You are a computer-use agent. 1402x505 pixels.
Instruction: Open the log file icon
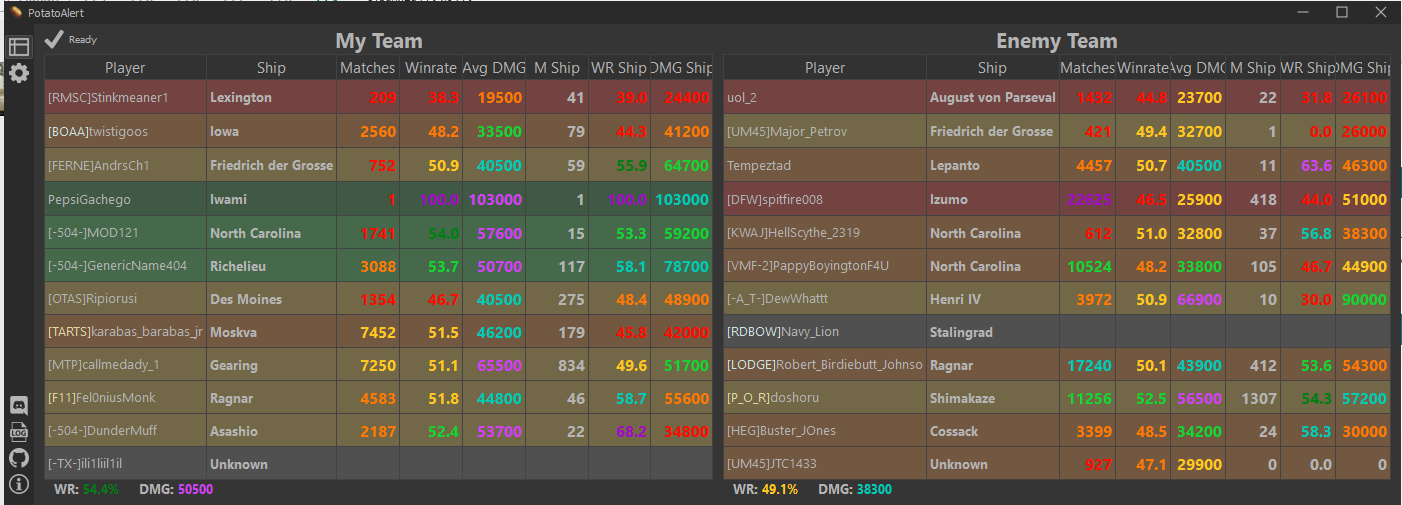click(18, 431)
